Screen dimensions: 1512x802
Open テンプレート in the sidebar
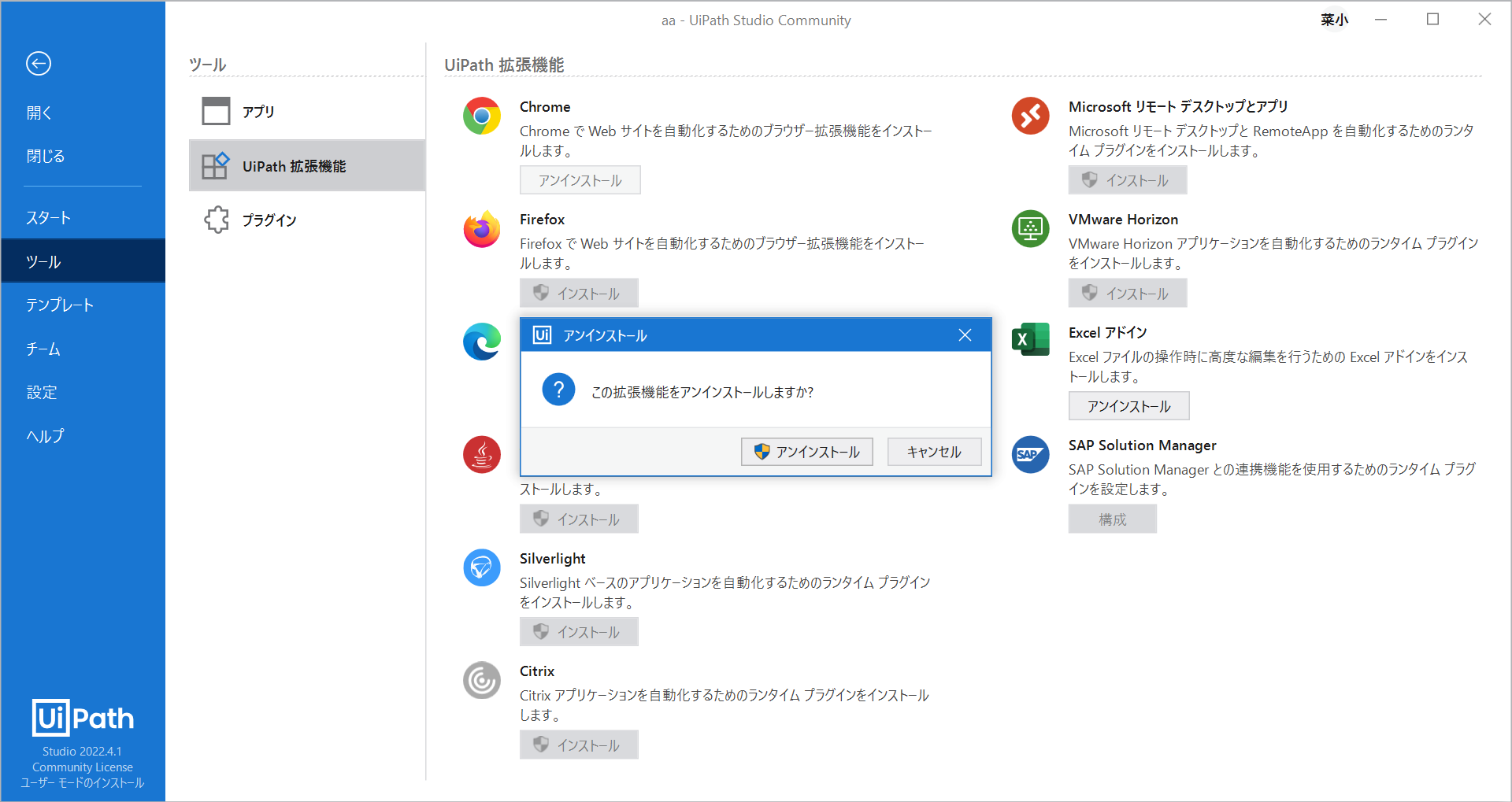[83, 305]
